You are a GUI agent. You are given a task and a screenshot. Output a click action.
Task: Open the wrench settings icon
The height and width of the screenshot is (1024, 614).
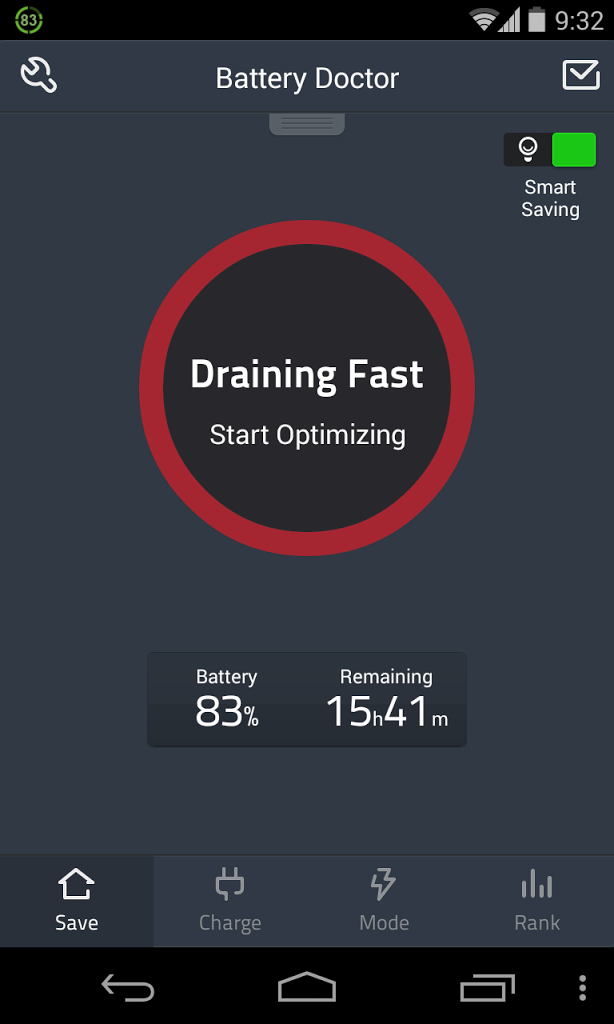pos(39,75)
